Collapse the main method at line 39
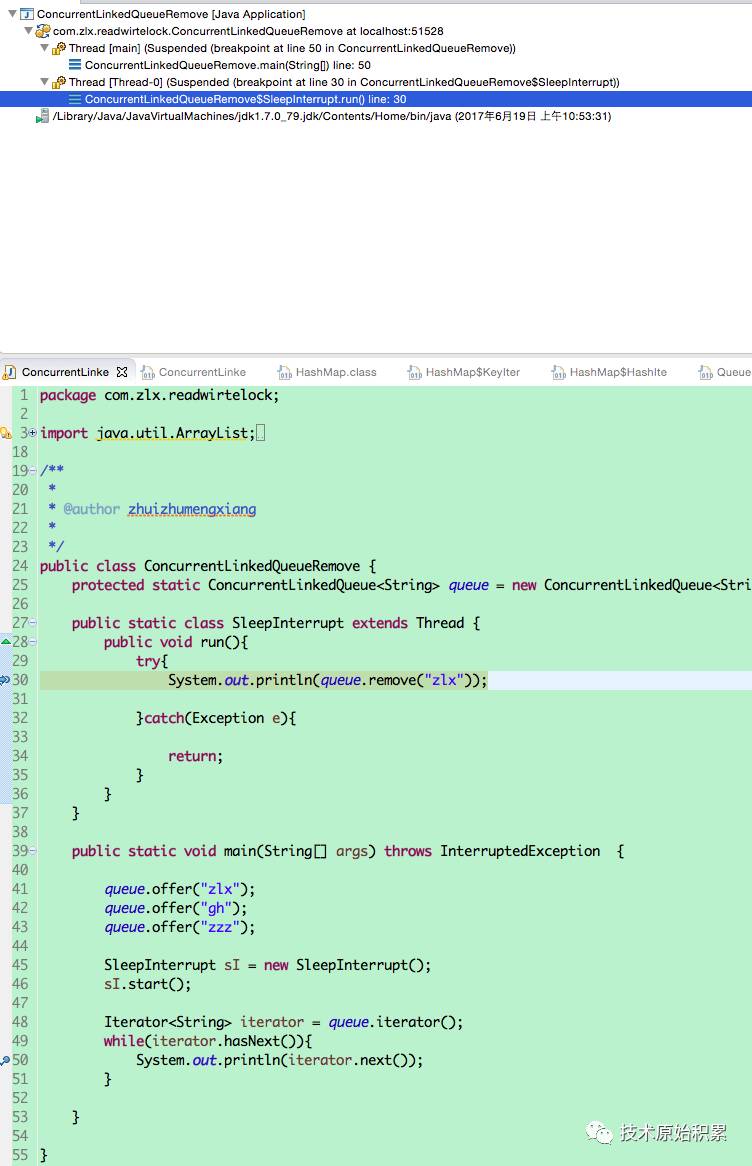This screenshot has width=752, height=1166. [33, 851]
